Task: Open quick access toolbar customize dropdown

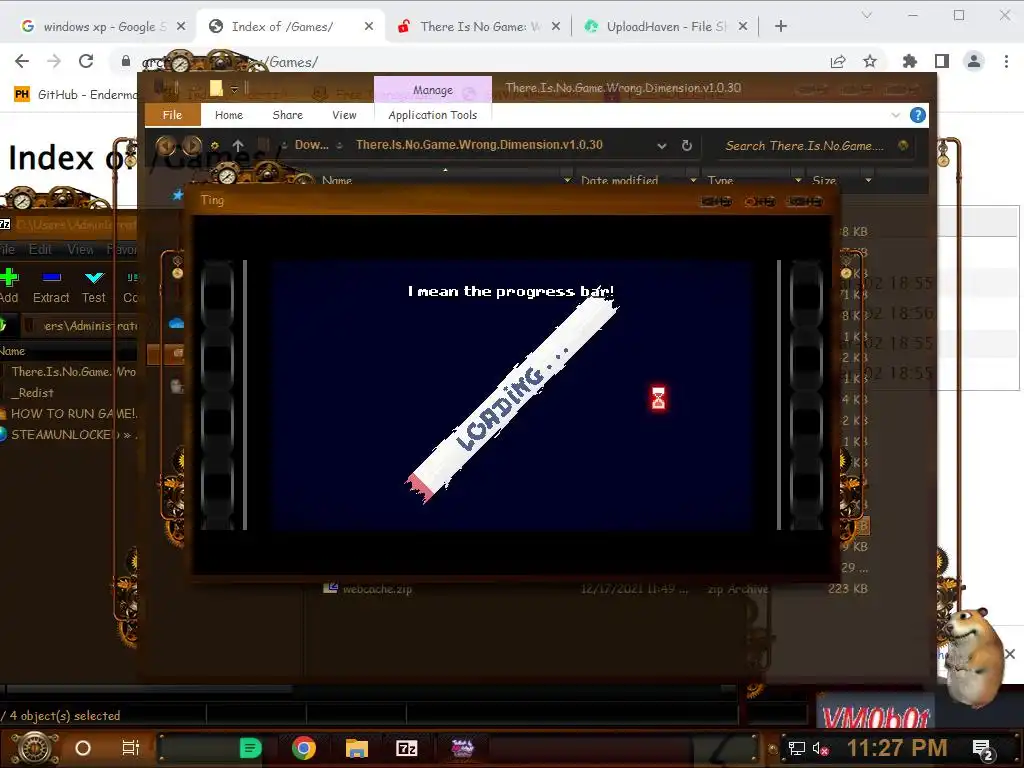Action: coord(234,89)
